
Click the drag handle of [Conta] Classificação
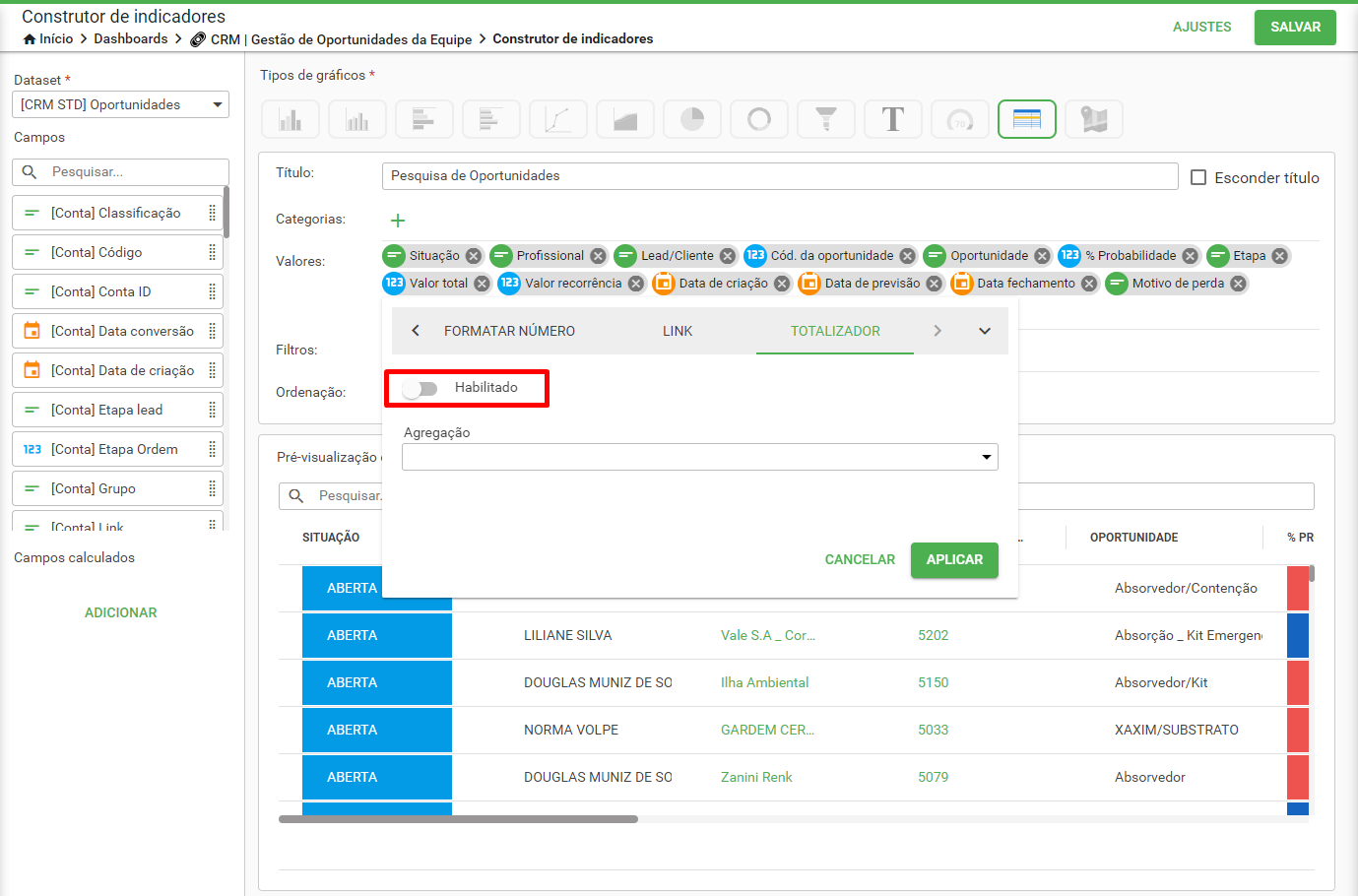coord(212,213)
